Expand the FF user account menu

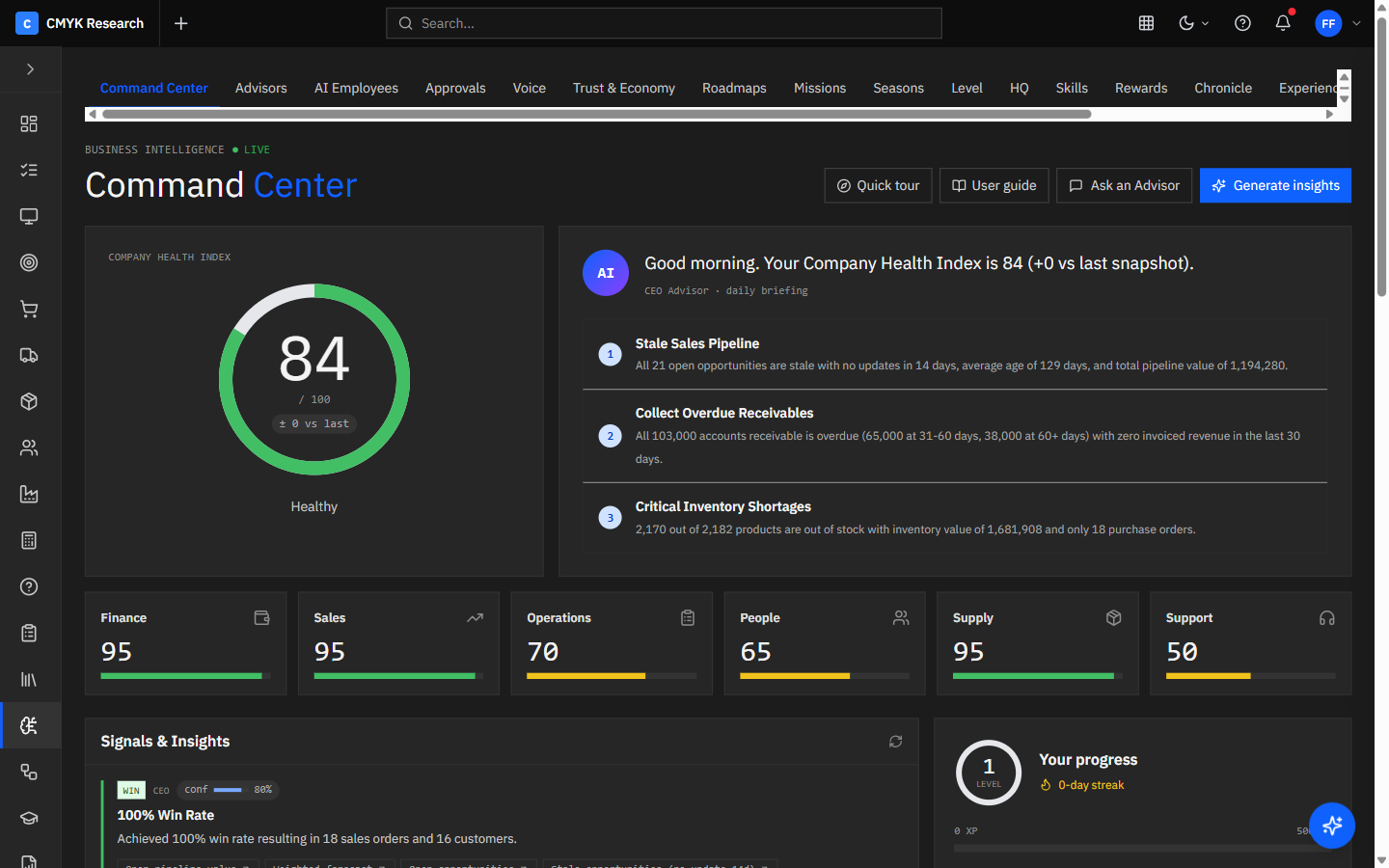pyautogui.click(x=1338, y=23)
